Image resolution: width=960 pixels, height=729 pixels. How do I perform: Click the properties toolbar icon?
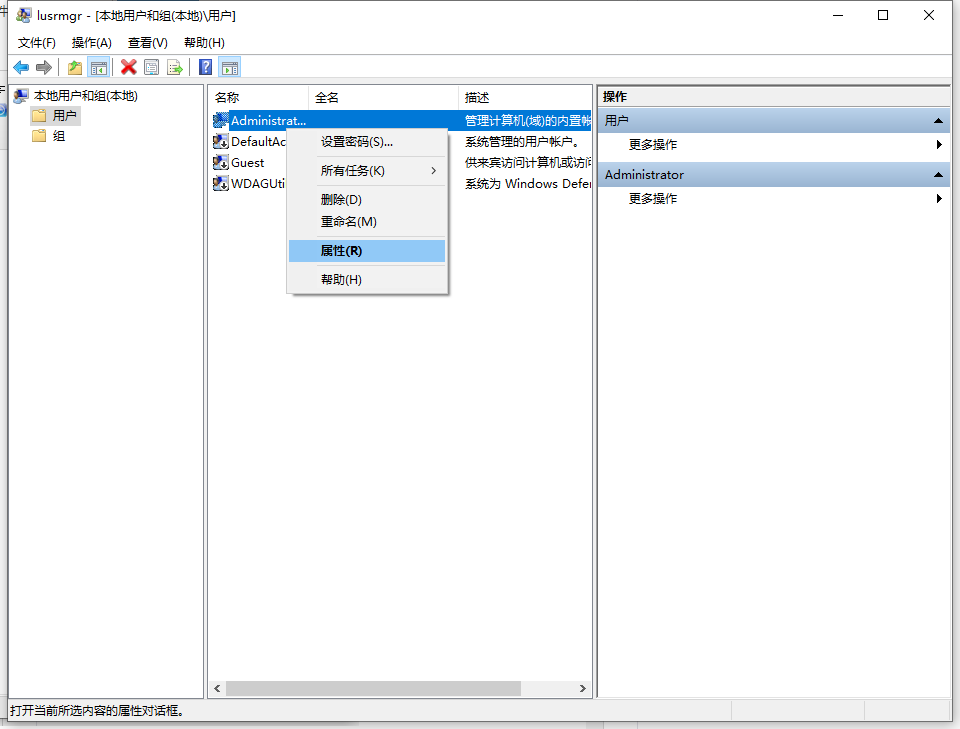151,67
